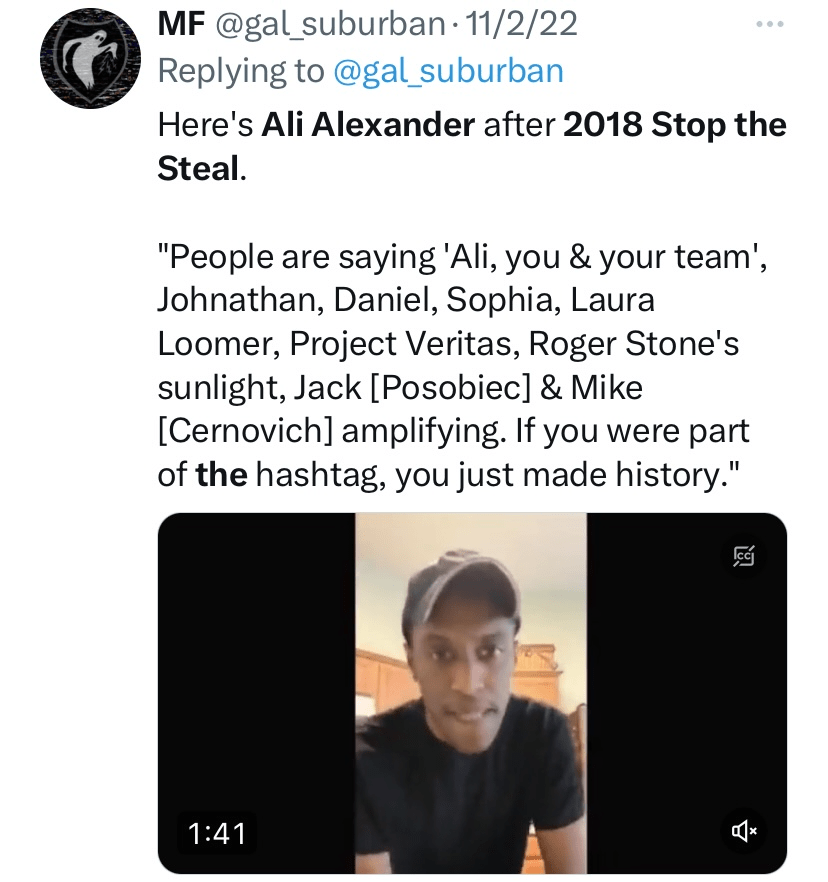This screenshot has height=882, width=828.
Task: Play the video of the man in cap
Action: tap(471, 692)
